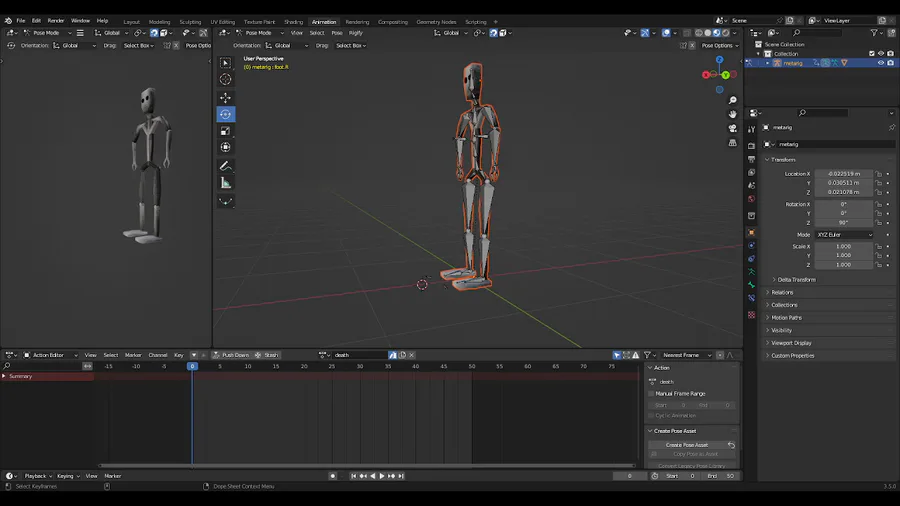Click the Create Pose Asset button
Image resolution: width=900 pixels, height=506 pixels.
687,445
